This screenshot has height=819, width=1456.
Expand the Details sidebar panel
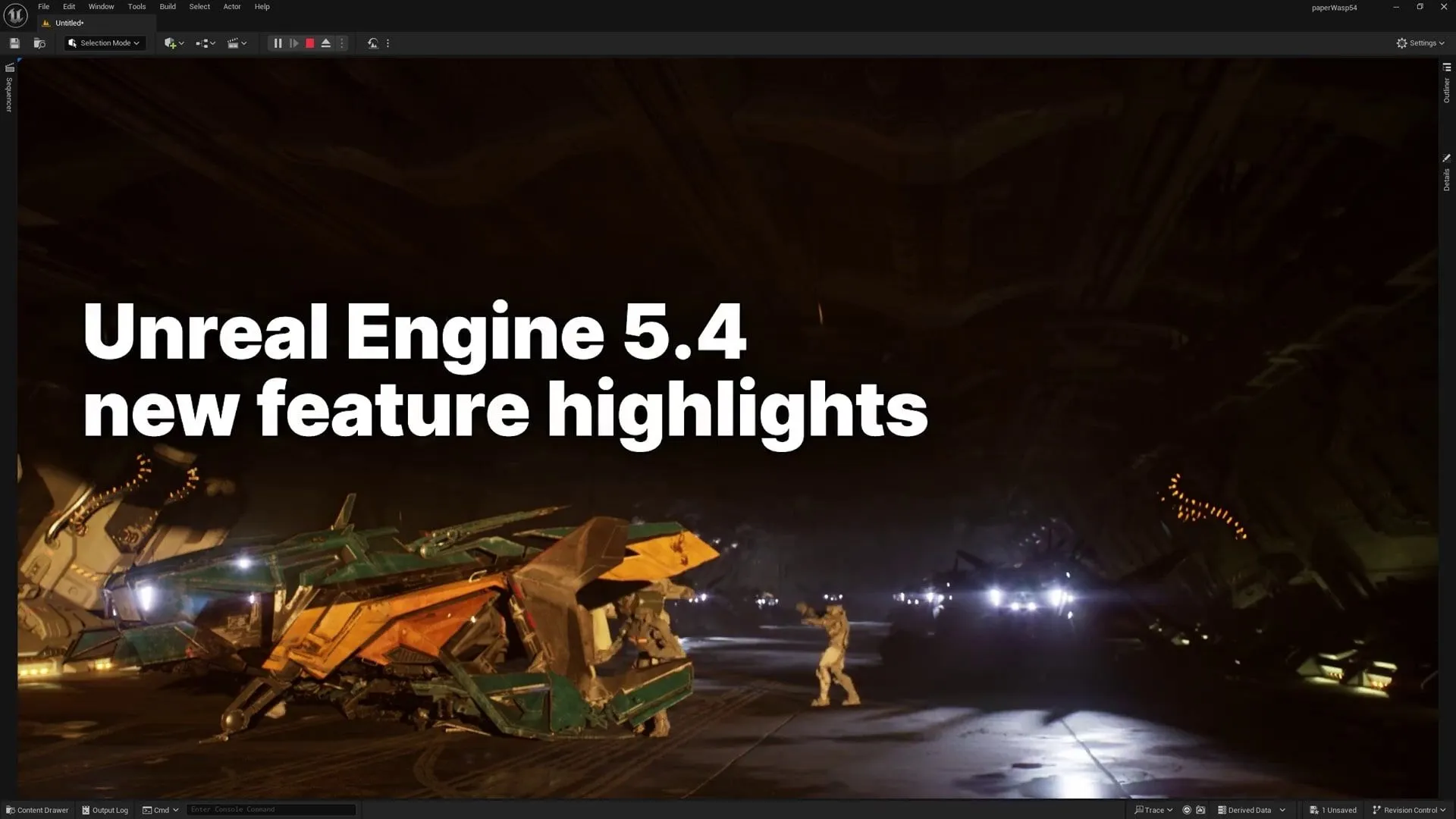pos(1446,173)
